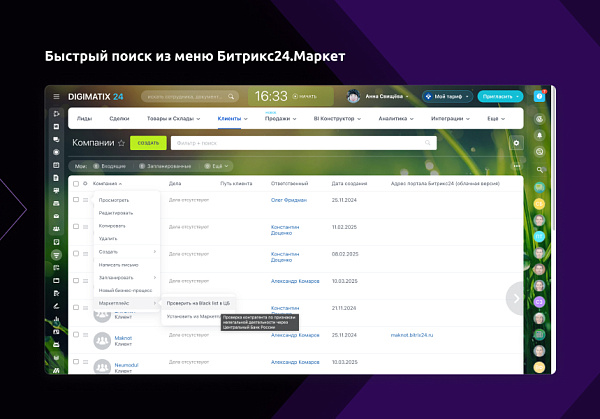Open the Лиды tab
This screenshot has height=419, width=600.
click(84, 119)
